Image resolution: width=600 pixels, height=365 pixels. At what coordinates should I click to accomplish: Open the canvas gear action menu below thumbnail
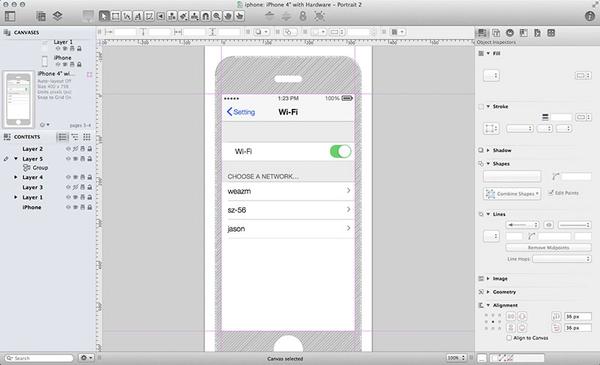[x=44, y=125]
